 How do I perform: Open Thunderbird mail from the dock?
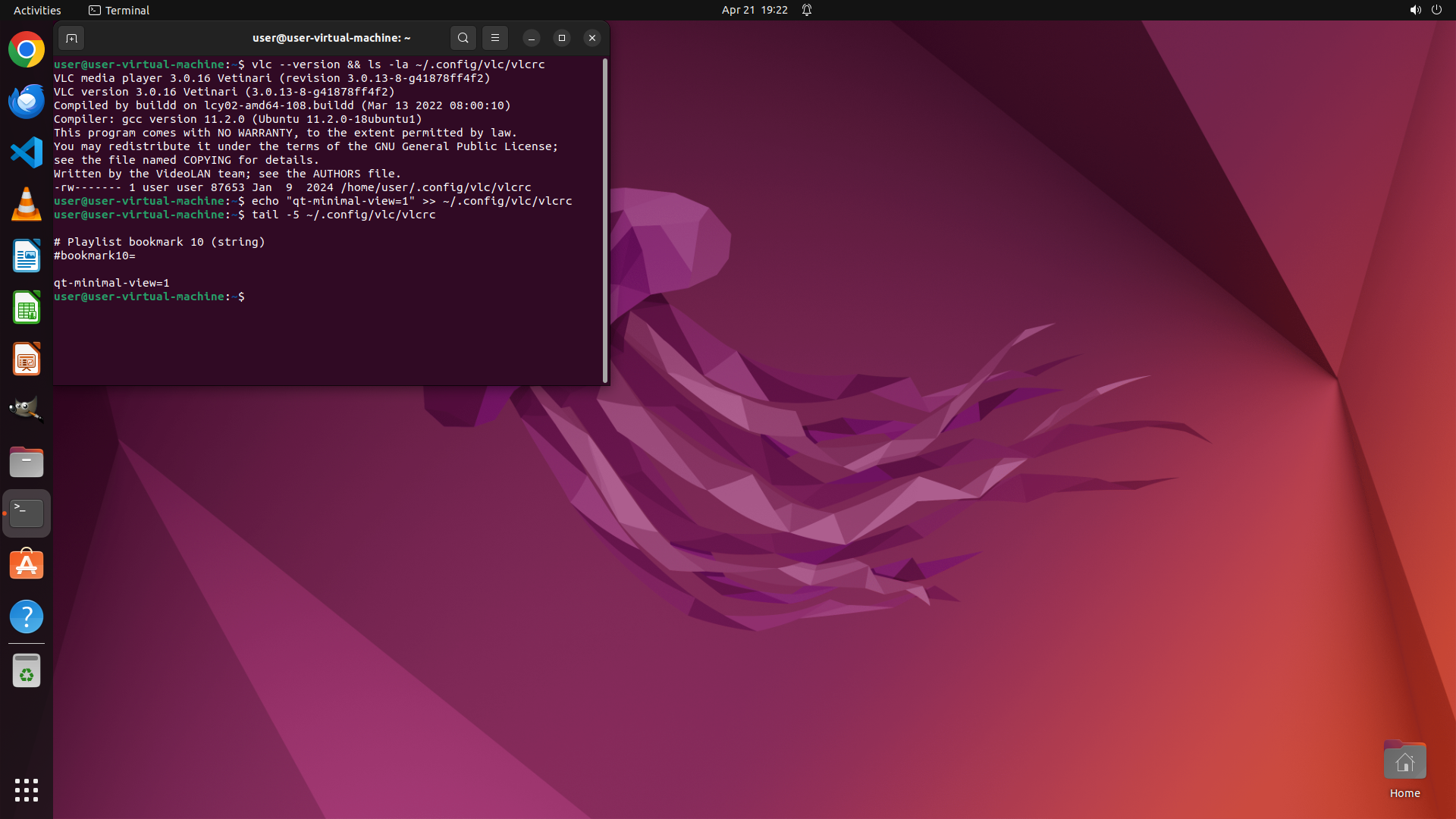click(x=27, y=102)
